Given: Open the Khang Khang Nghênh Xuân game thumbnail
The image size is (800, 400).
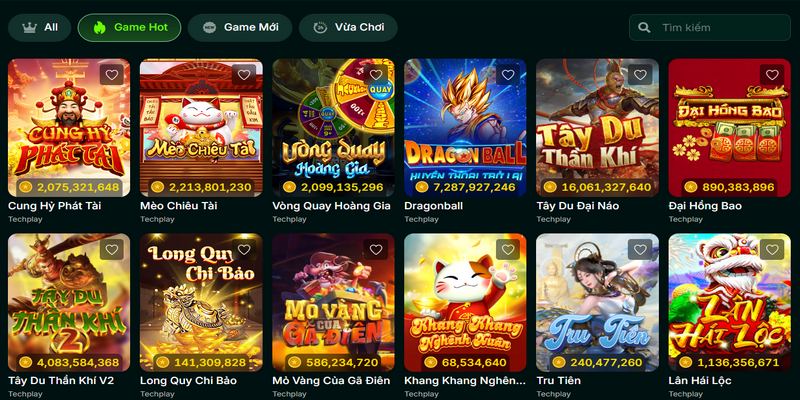Looking at the screenshot, I should click(x=465, y=303).
